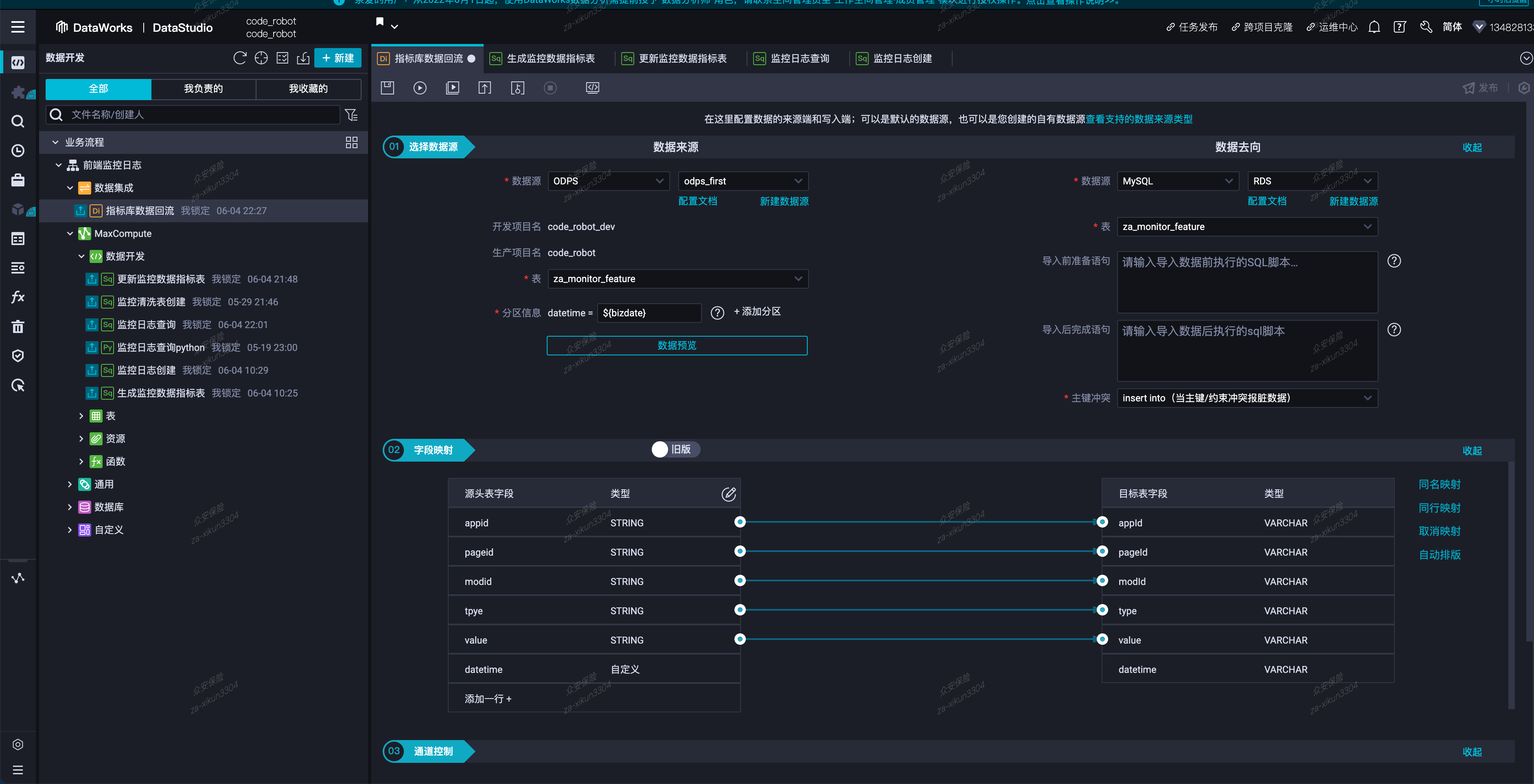This screenshot has height=784, width=1534.
Task: Collapse the 前端监控日志 workflow
Action: coord(58,165)
